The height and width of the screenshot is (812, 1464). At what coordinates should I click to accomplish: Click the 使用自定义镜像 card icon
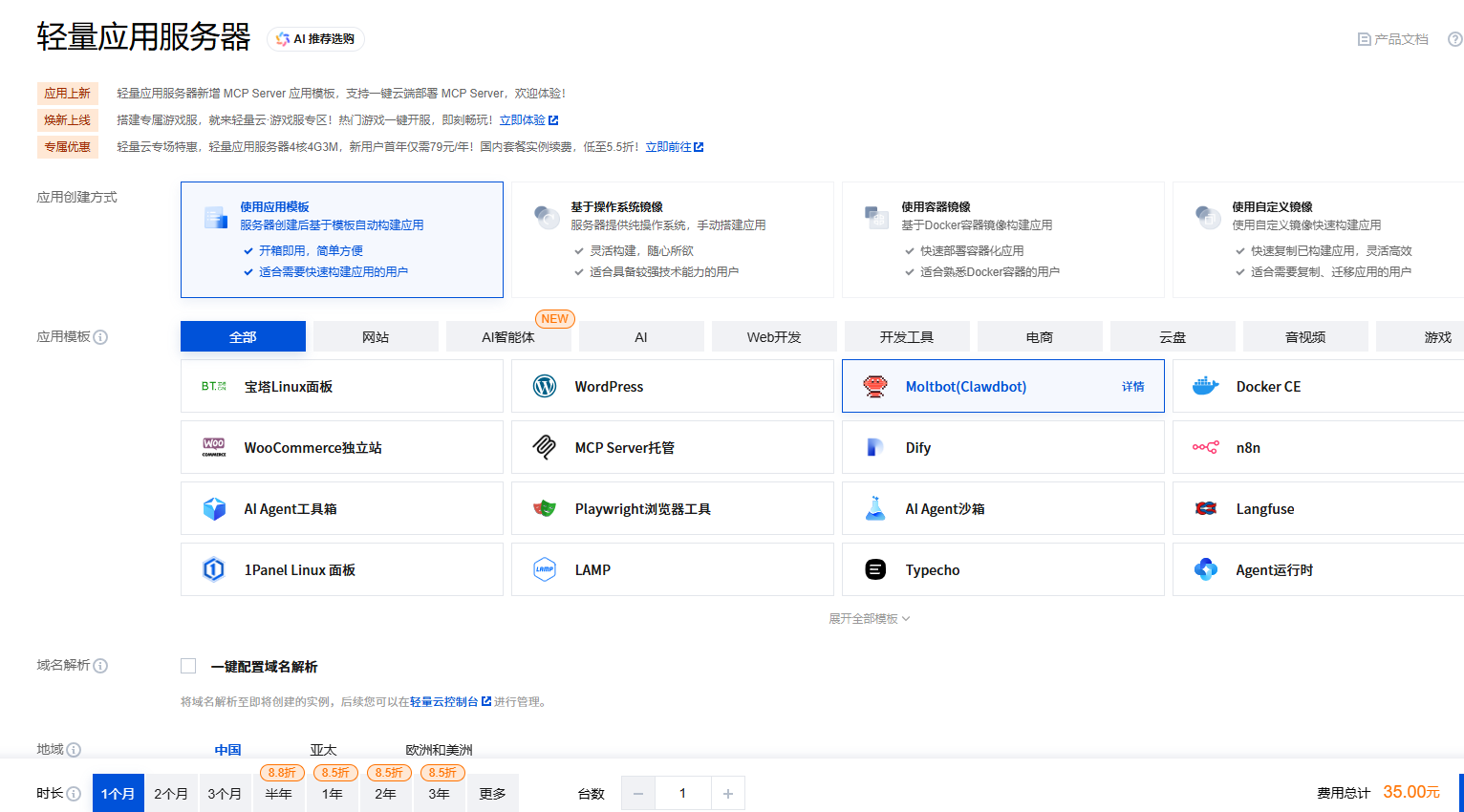pyautogui.click(x=1208, y=218)
